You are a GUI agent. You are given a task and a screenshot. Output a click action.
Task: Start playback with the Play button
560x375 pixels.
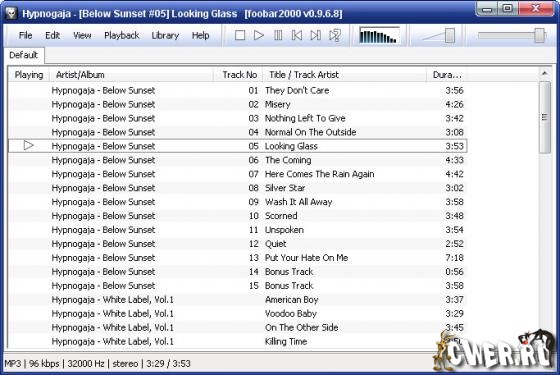tap(259, 35)
